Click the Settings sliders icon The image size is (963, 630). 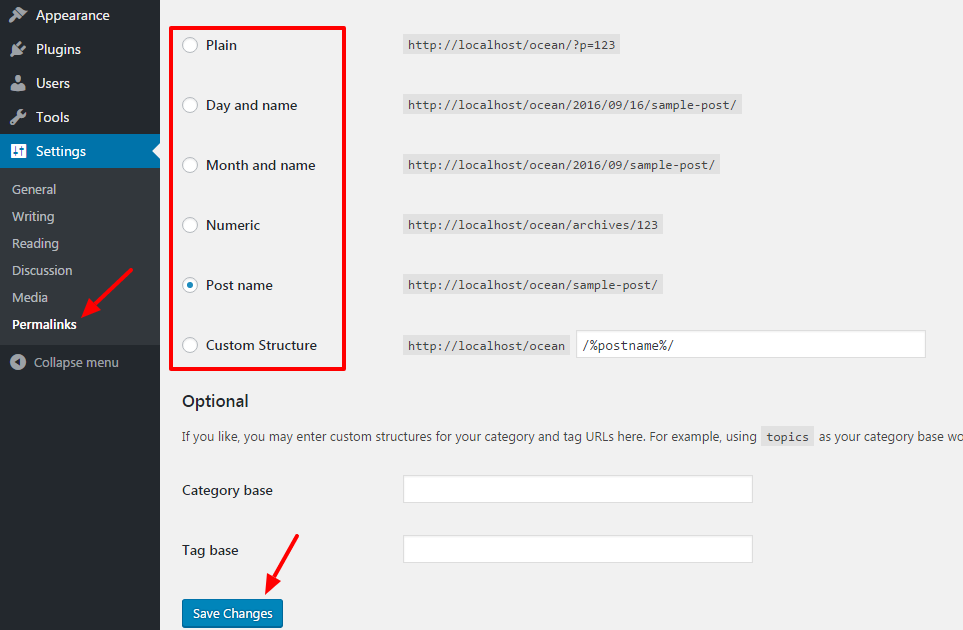(x=18, y=151)
